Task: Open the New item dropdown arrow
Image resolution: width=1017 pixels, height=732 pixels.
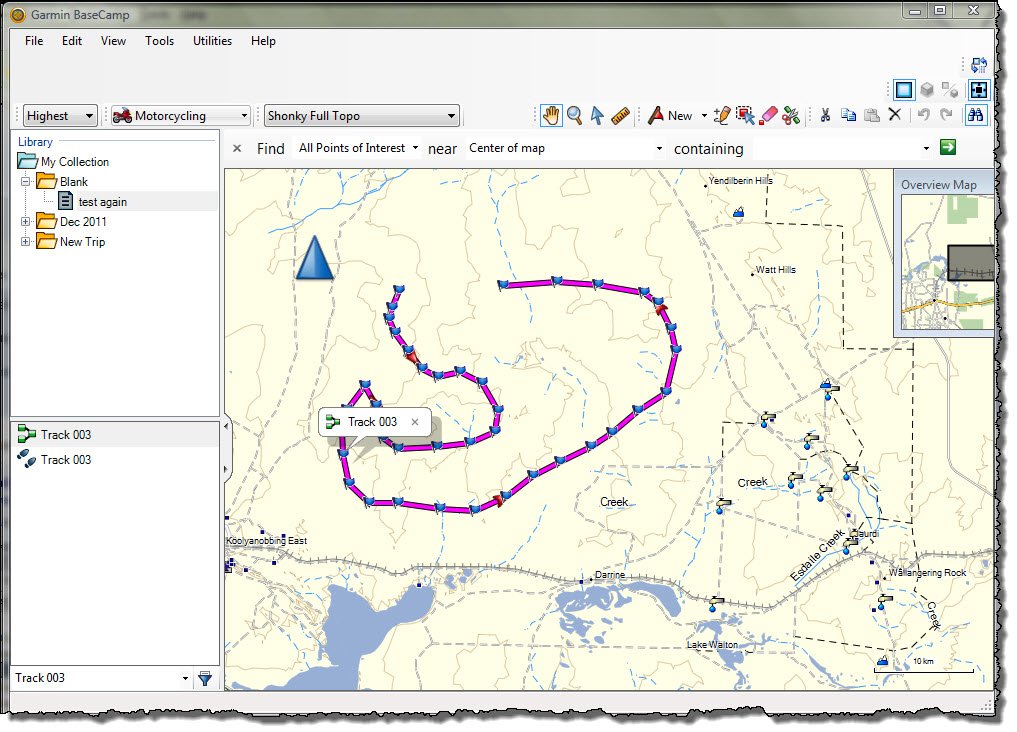Action: click(704, 116)
